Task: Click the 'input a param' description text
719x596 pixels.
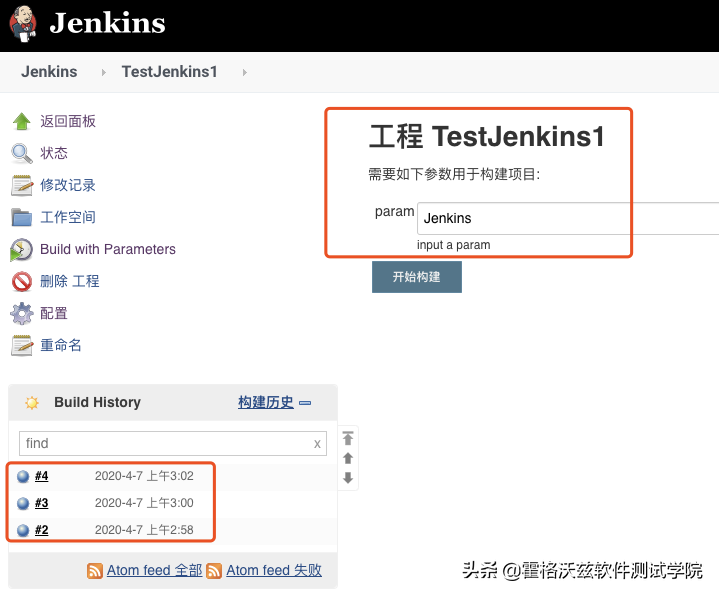Action: click(454, 245)
